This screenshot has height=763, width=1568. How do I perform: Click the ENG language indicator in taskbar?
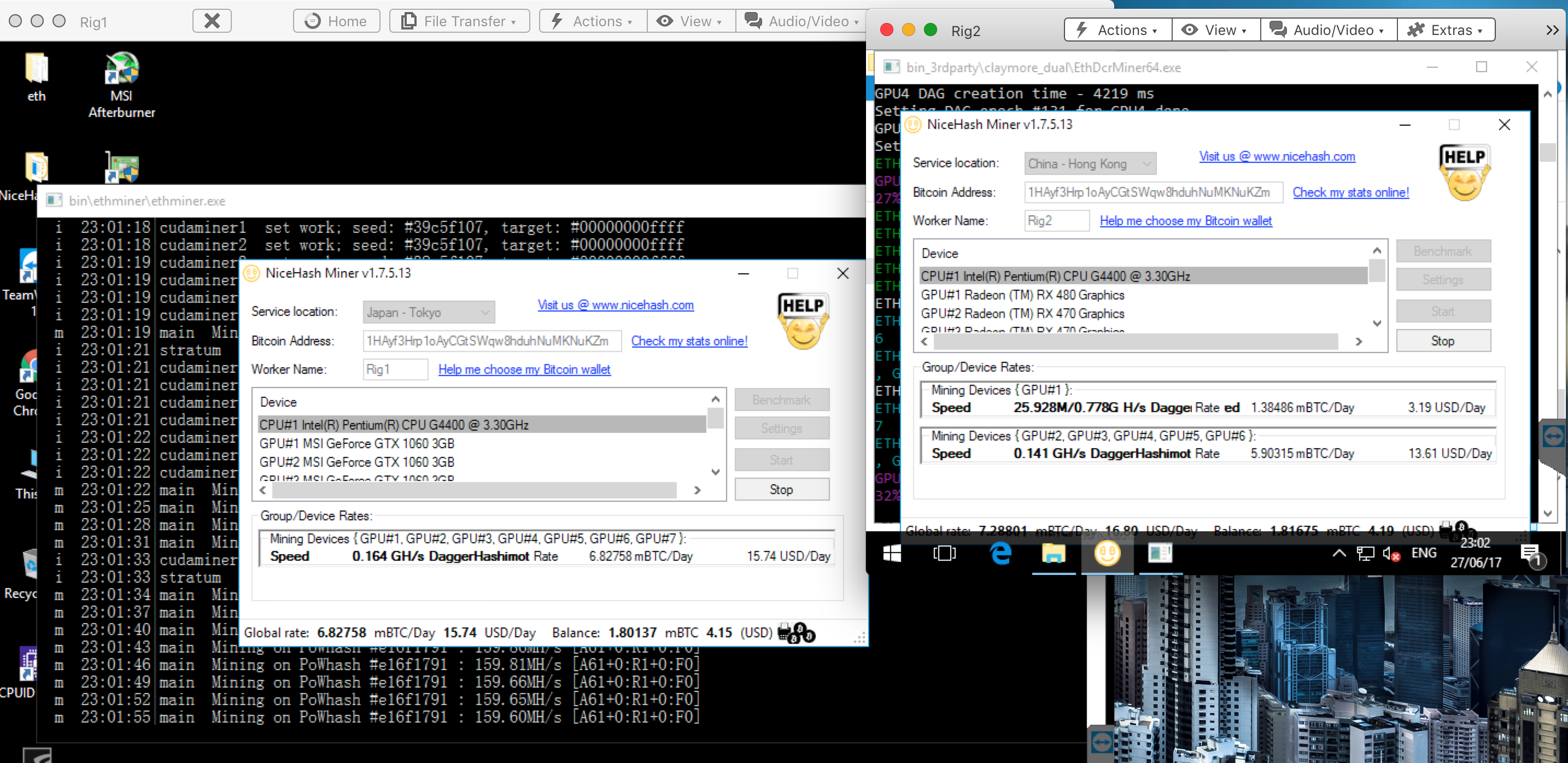[1422, 555]
